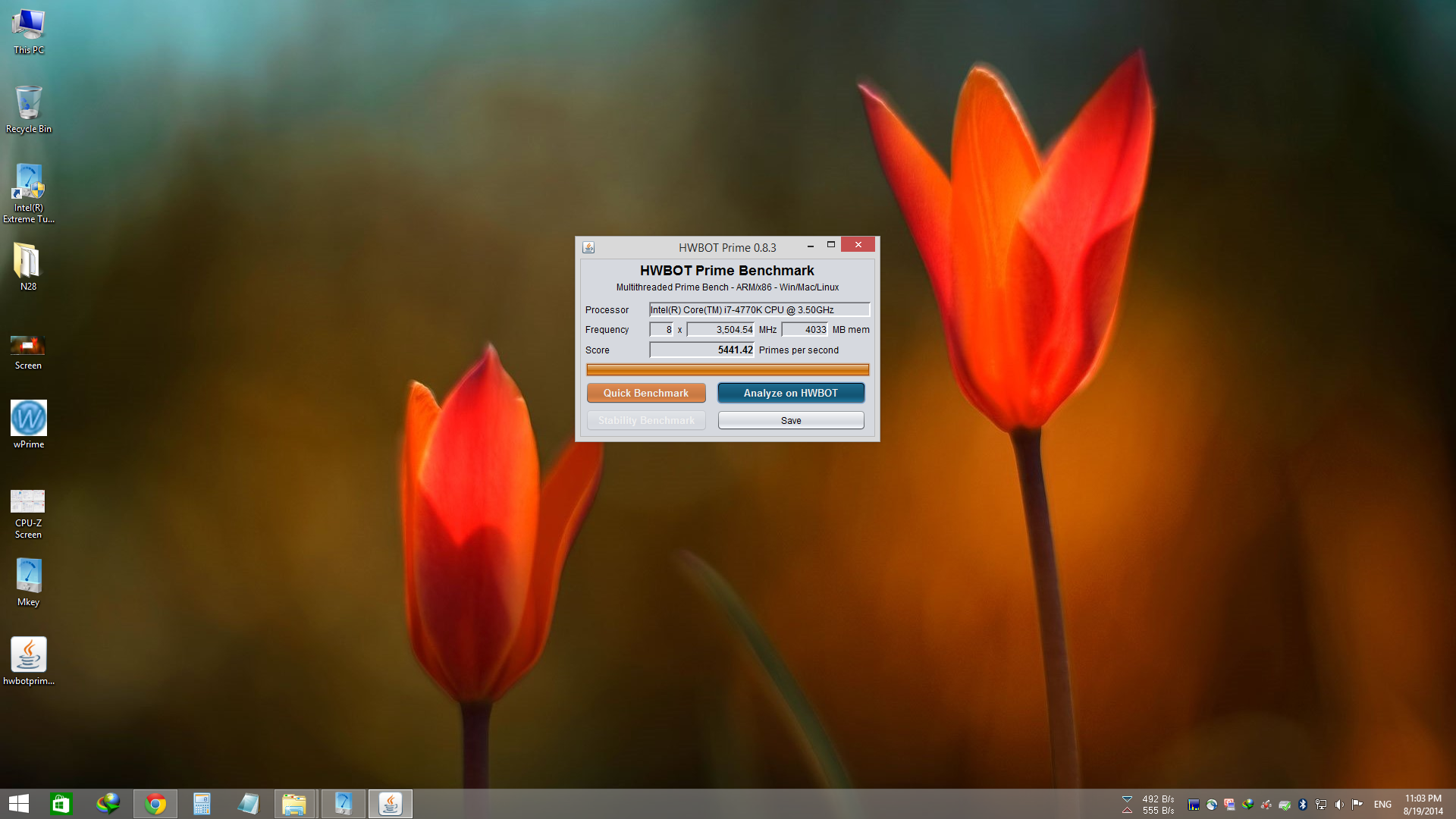Close the HWBOT Prime window
The height and width of the screenshot is (819, 1456).
pos(858,245)
